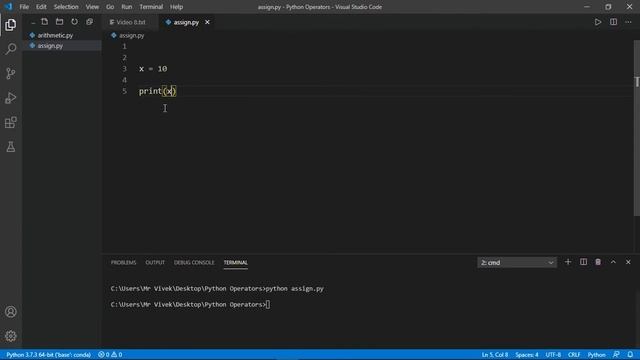Open the File menu
640x360 pixels.
(x=24, y=7)
